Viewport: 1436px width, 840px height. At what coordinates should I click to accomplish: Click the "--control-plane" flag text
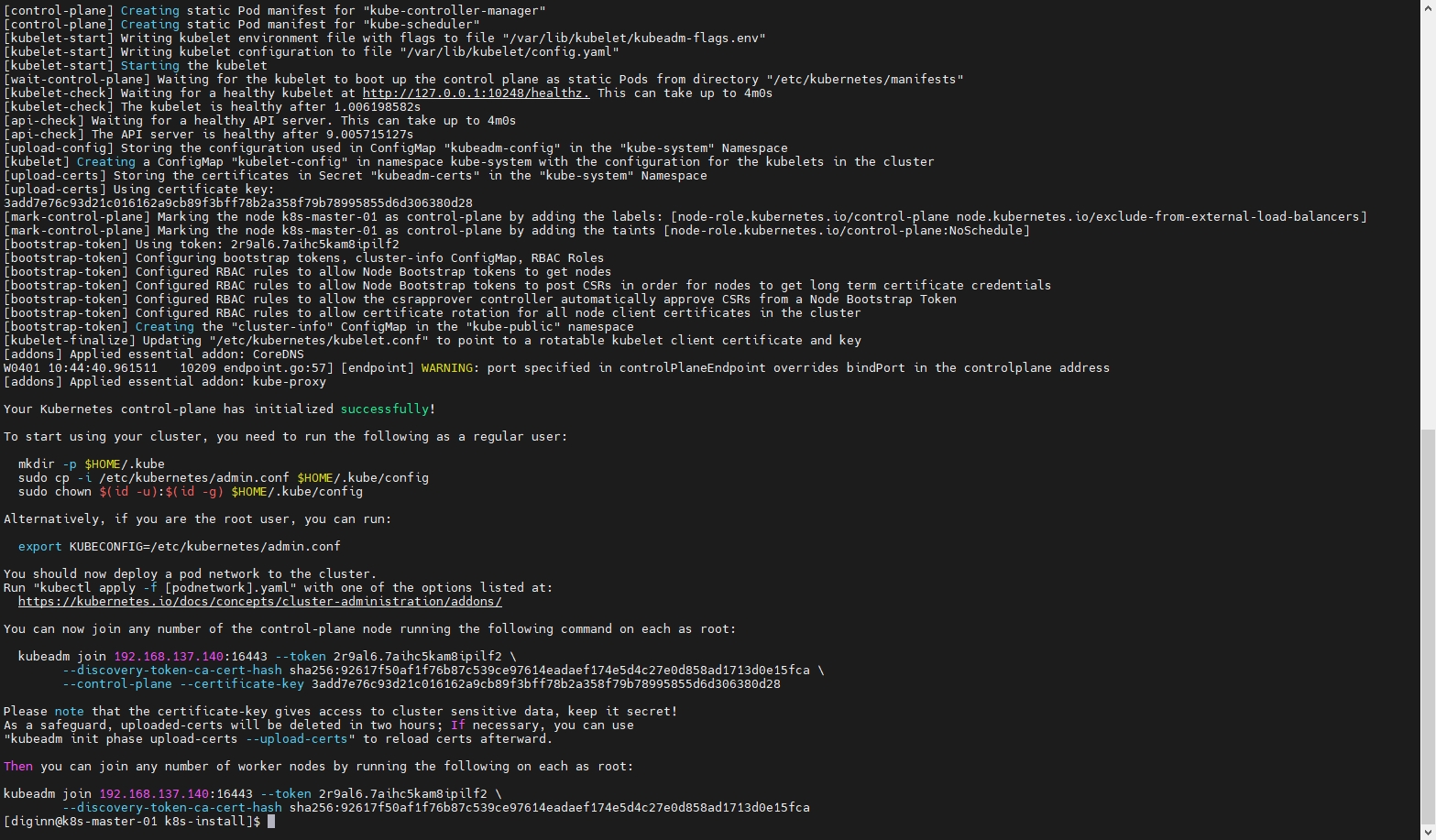(x=116, y=684)
